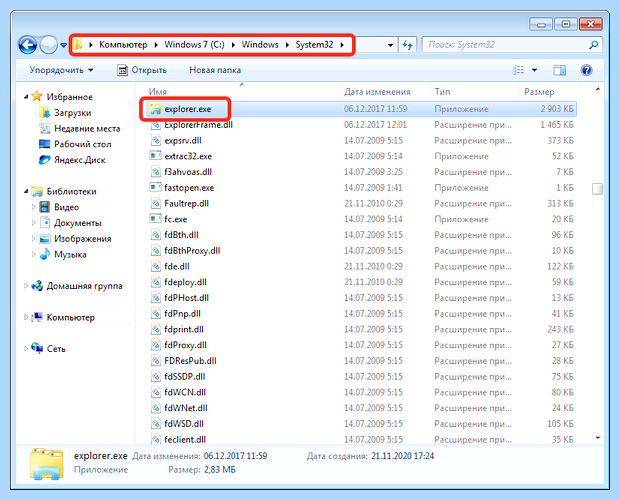This screenshot has width=620, height=500.
Task: Sort by the Размер column header
Action: pyautogui.click(x=539, y=92)
